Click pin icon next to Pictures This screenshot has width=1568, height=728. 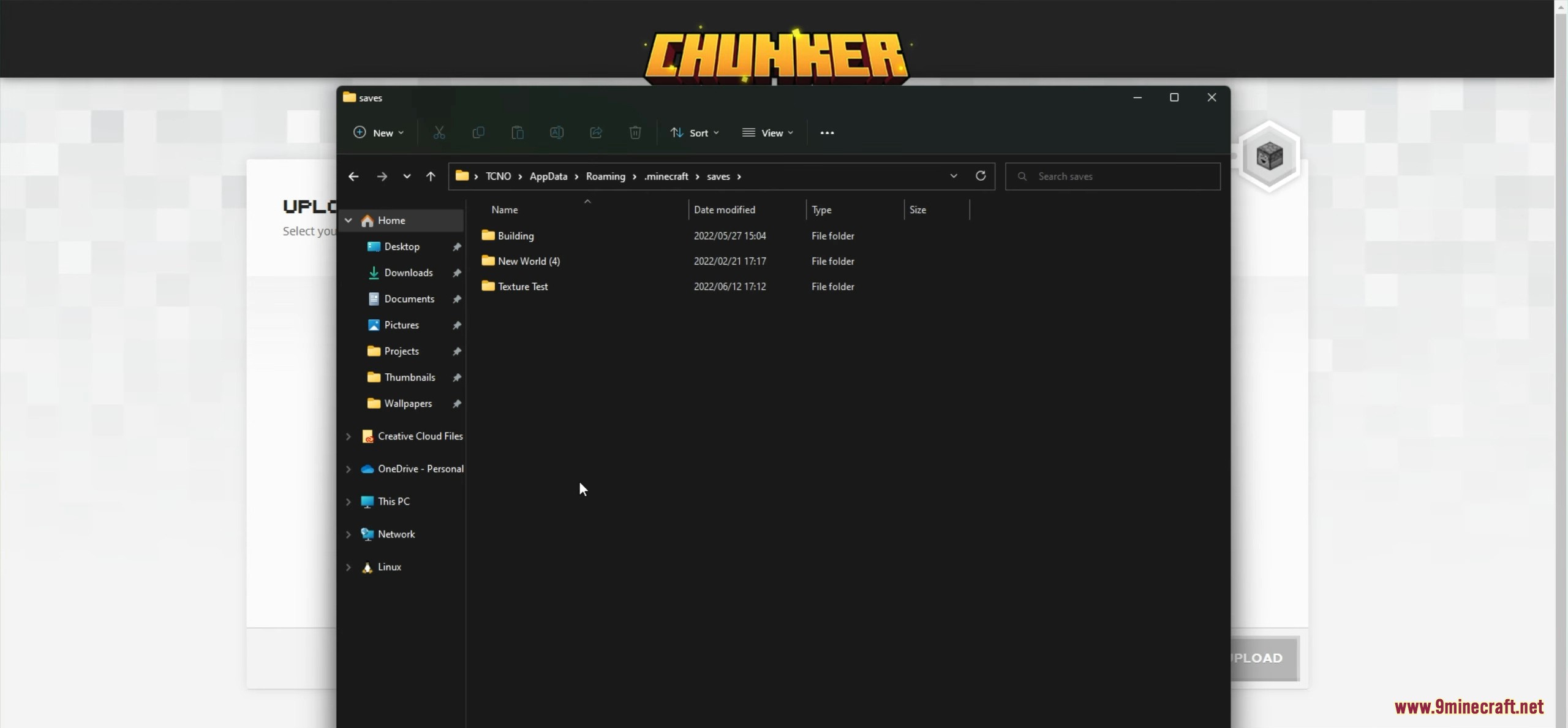click(x=456, y=325)
